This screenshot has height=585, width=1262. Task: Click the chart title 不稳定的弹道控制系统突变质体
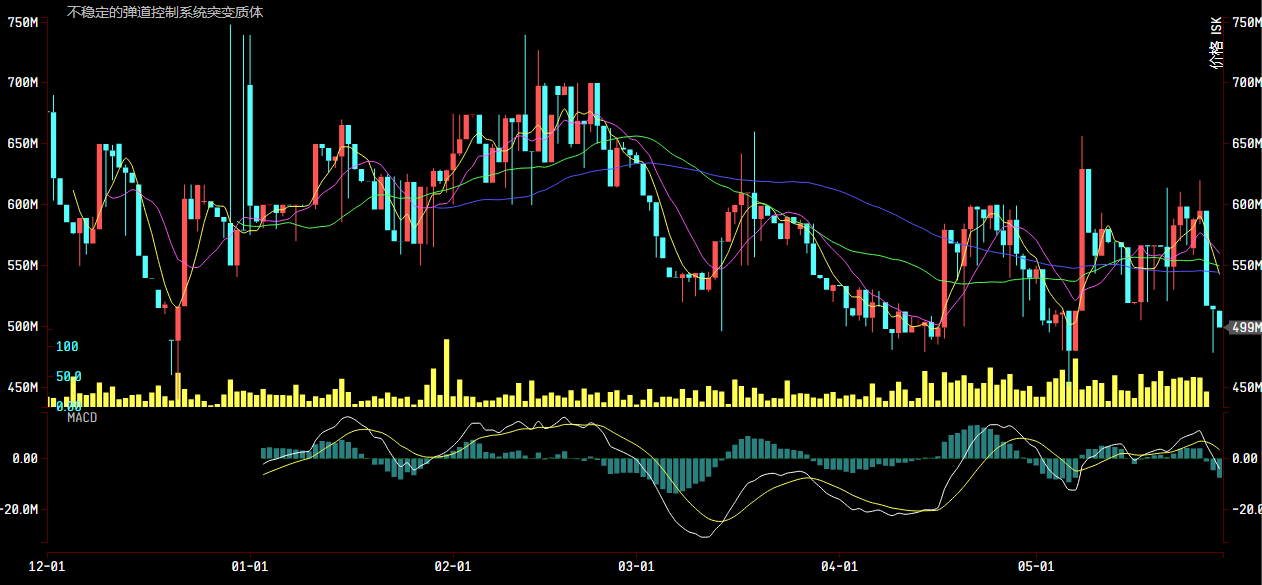point(165,13)
